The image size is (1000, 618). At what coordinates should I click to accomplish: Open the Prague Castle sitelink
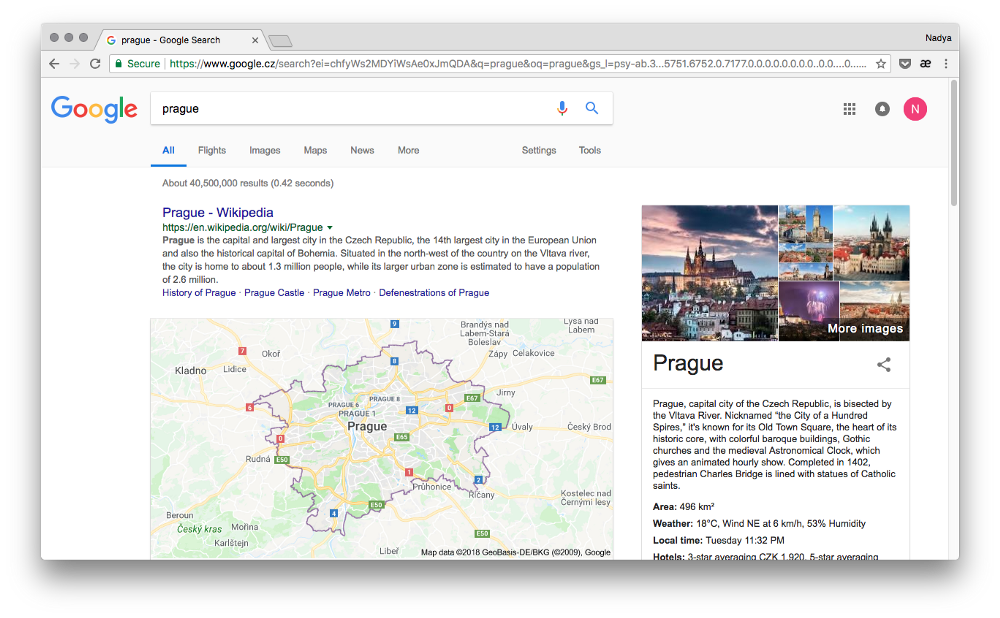[x=274, y=293]
